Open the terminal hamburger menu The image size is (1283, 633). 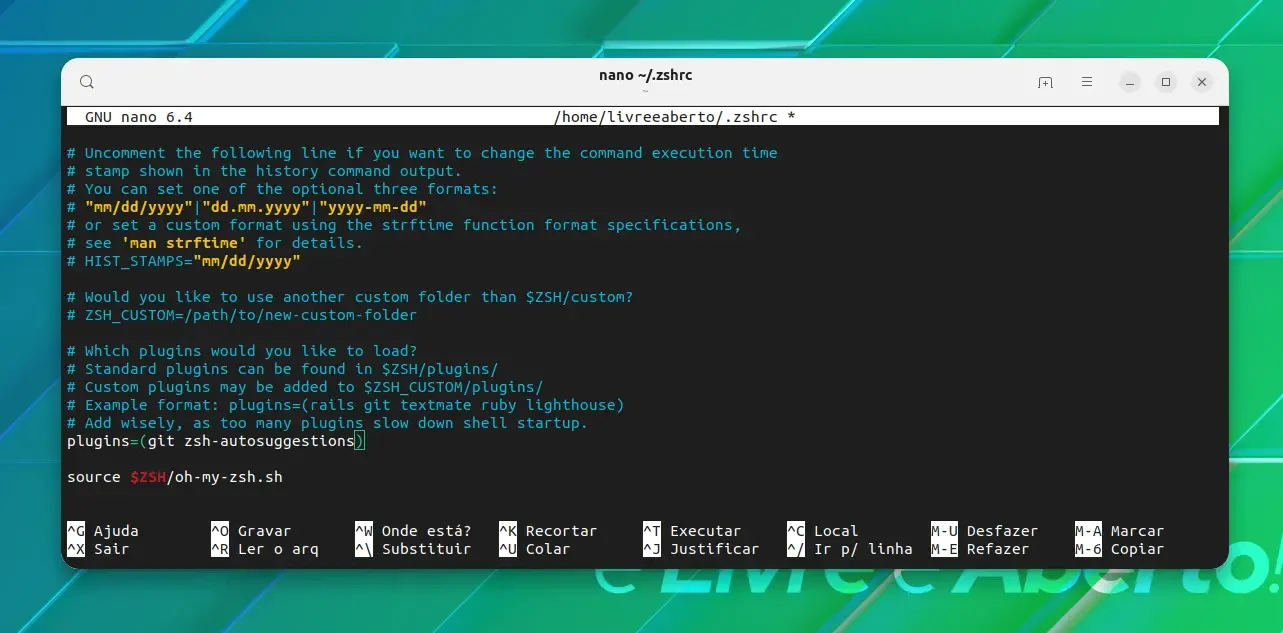tap(1087, 82)
